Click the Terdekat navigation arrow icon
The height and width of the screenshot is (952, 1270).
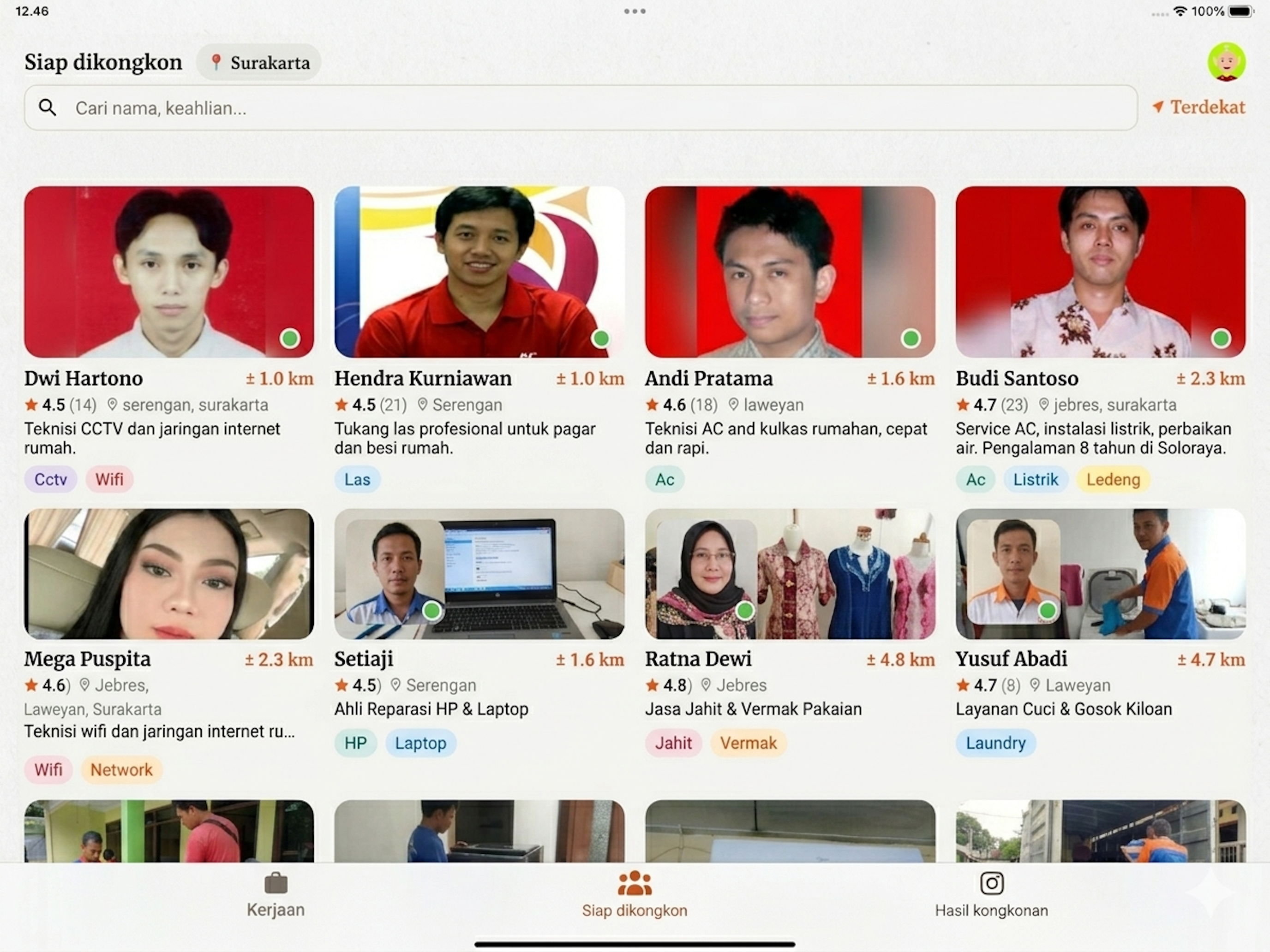click(x=1158, y=107)
